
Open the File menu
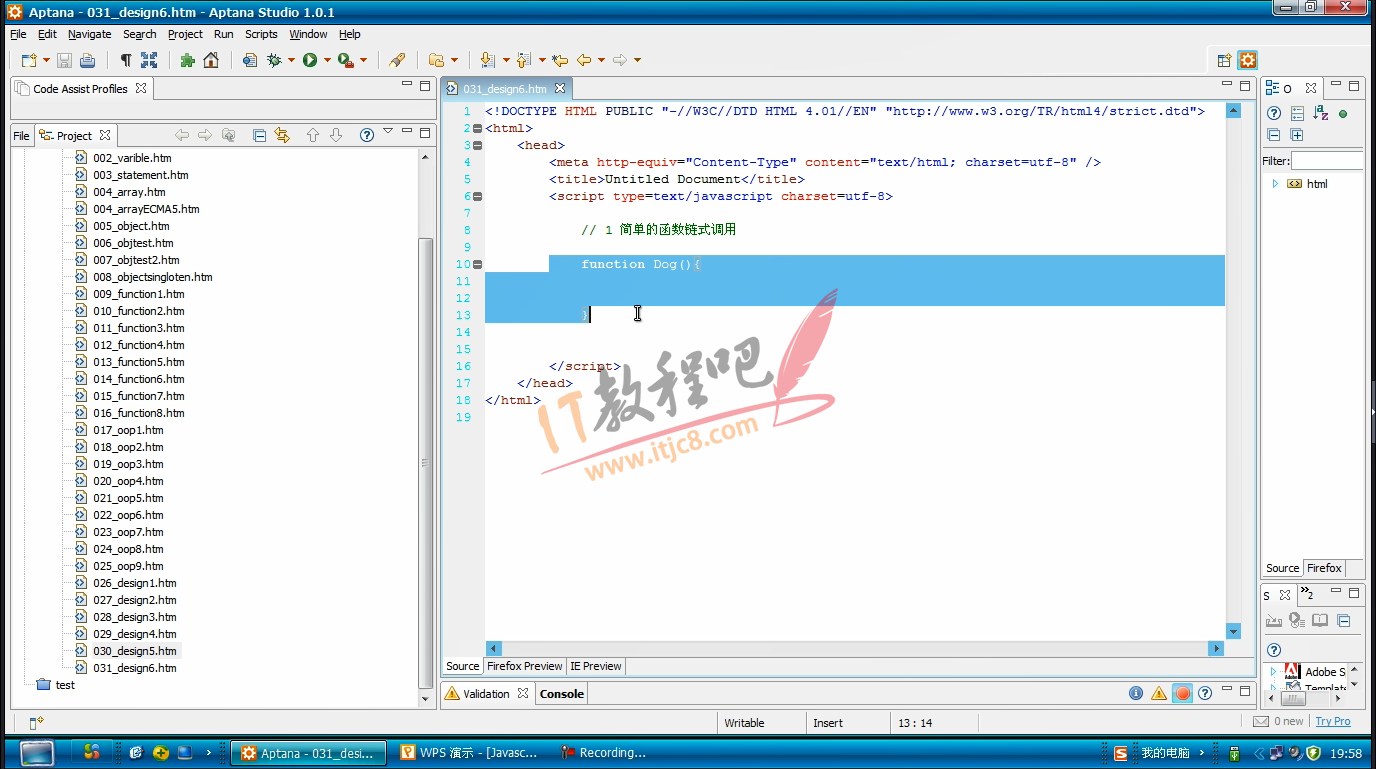tap(18, 34)
